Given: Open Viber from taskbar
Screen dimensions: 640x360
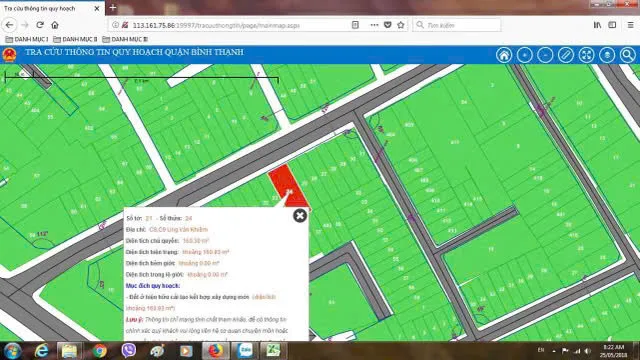Looking at the screenshot, I should [x=129, y=351].
